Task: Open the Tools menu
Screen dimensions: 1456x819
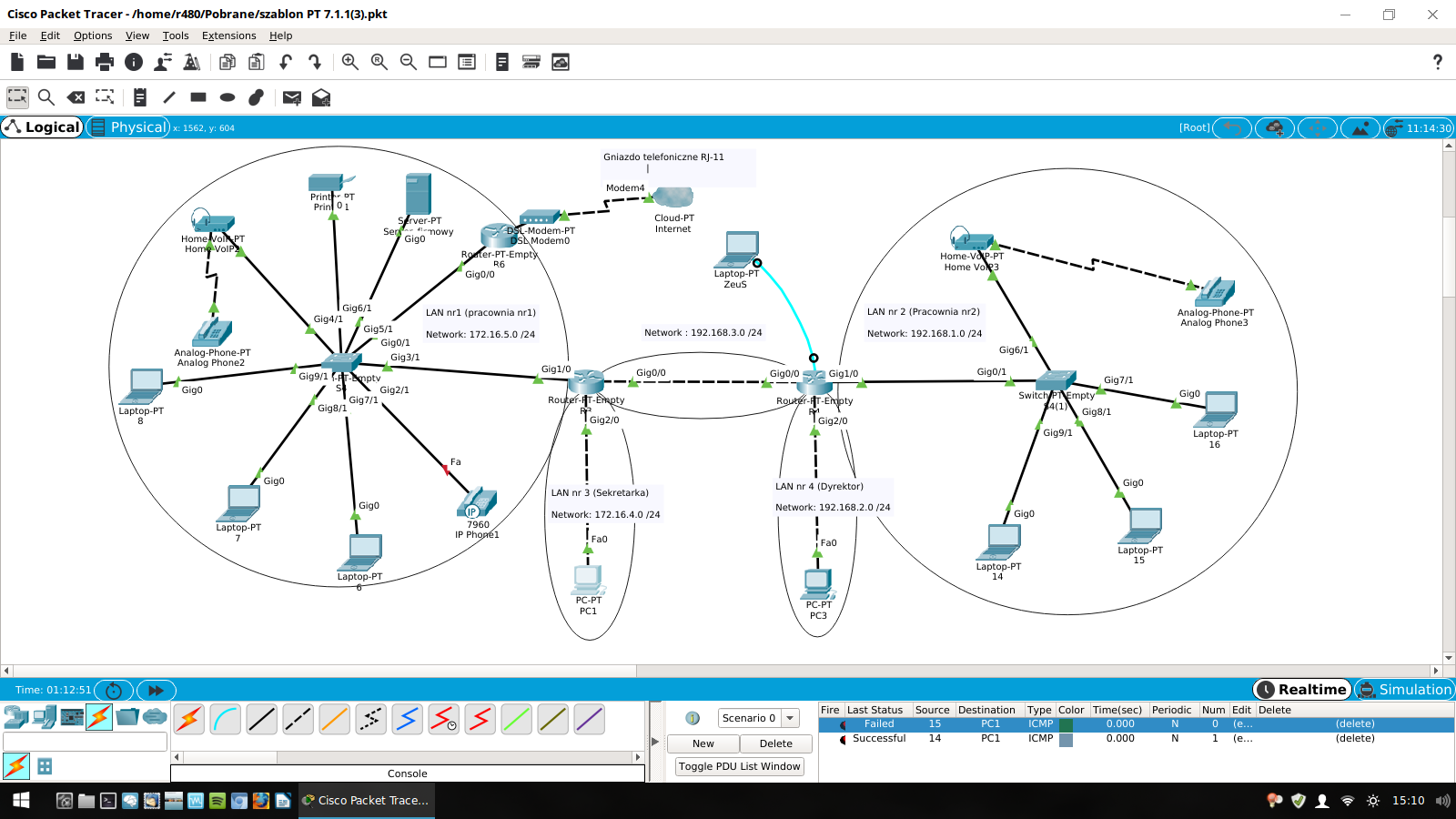Action: click(x=176, y=35)
